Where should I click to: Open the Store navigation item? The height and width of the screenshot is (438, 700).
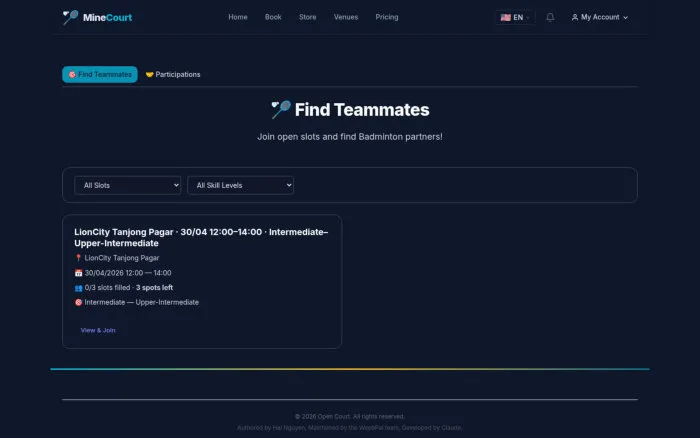tap(308, 17)
